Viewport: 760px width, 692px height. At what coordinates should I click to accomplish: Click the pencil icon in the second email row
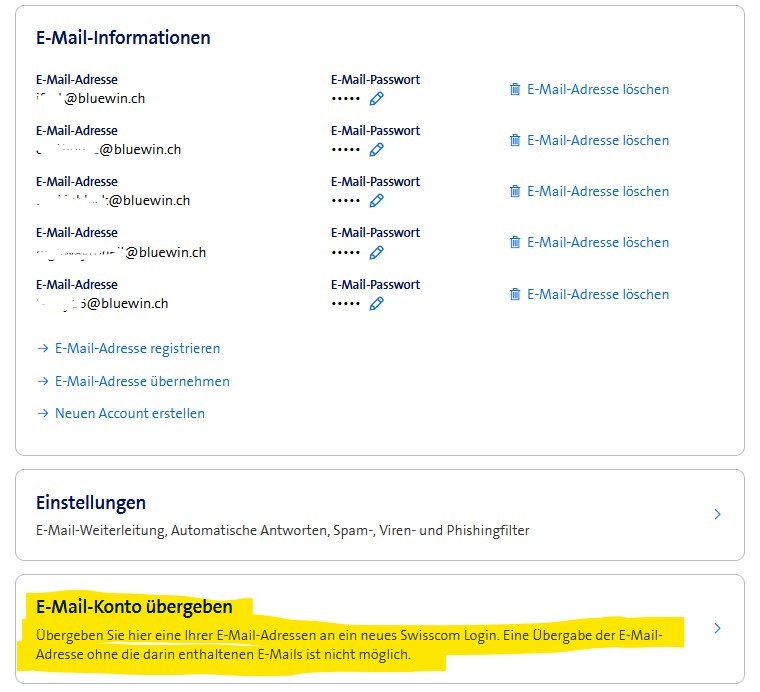coord(376,149)
